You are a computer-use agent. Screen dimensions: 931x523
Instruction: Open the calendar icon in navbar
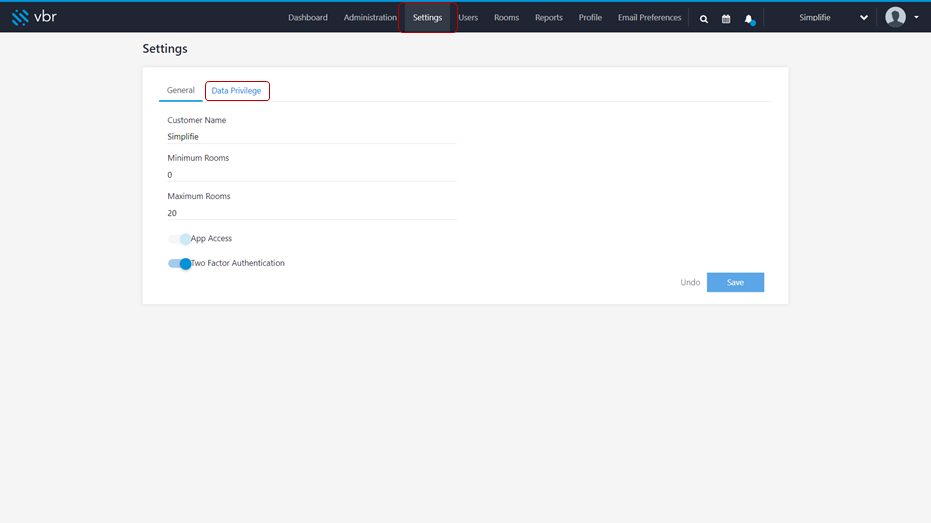[x=726, y=19]
